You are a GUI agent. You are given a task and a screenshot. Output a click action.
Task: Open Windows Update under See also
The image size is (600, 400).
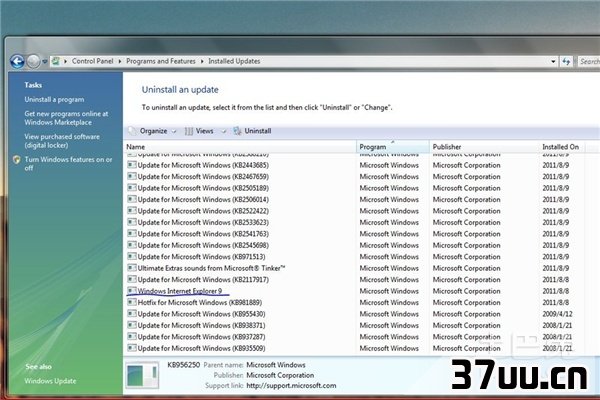[x=50, y=381]
